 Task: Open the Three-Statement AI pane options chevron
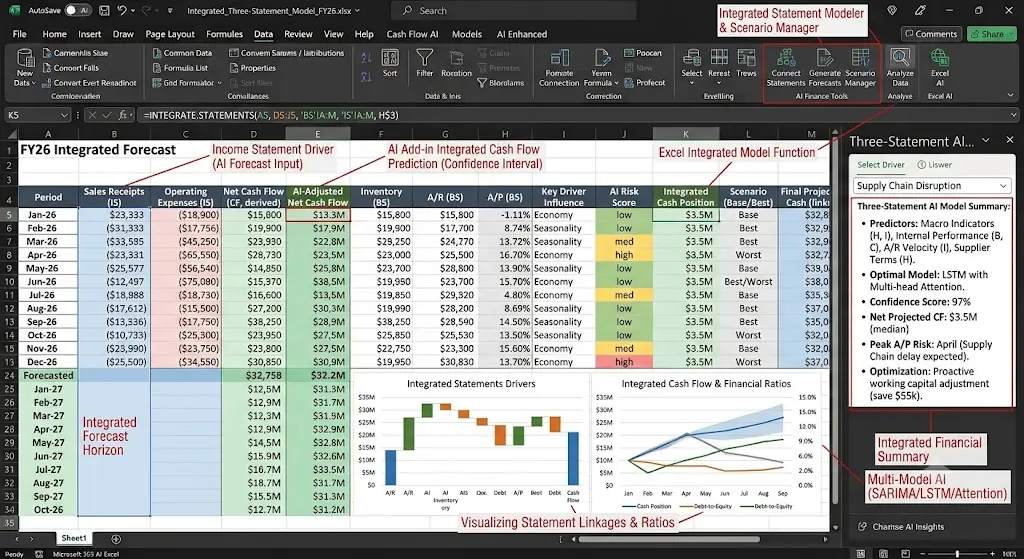click(x=985, y=140)
